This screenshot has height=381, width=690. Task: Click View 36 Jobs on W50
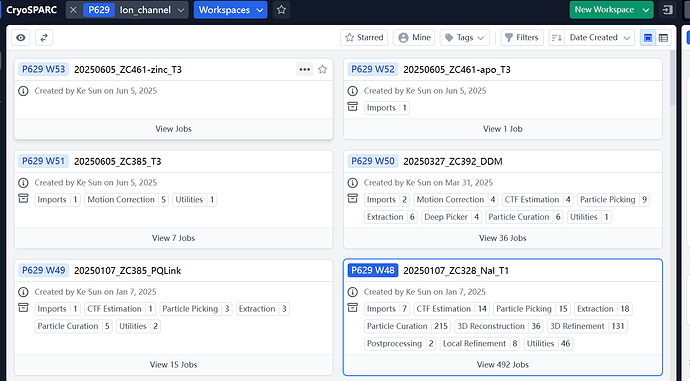click(x=503, y=238)
